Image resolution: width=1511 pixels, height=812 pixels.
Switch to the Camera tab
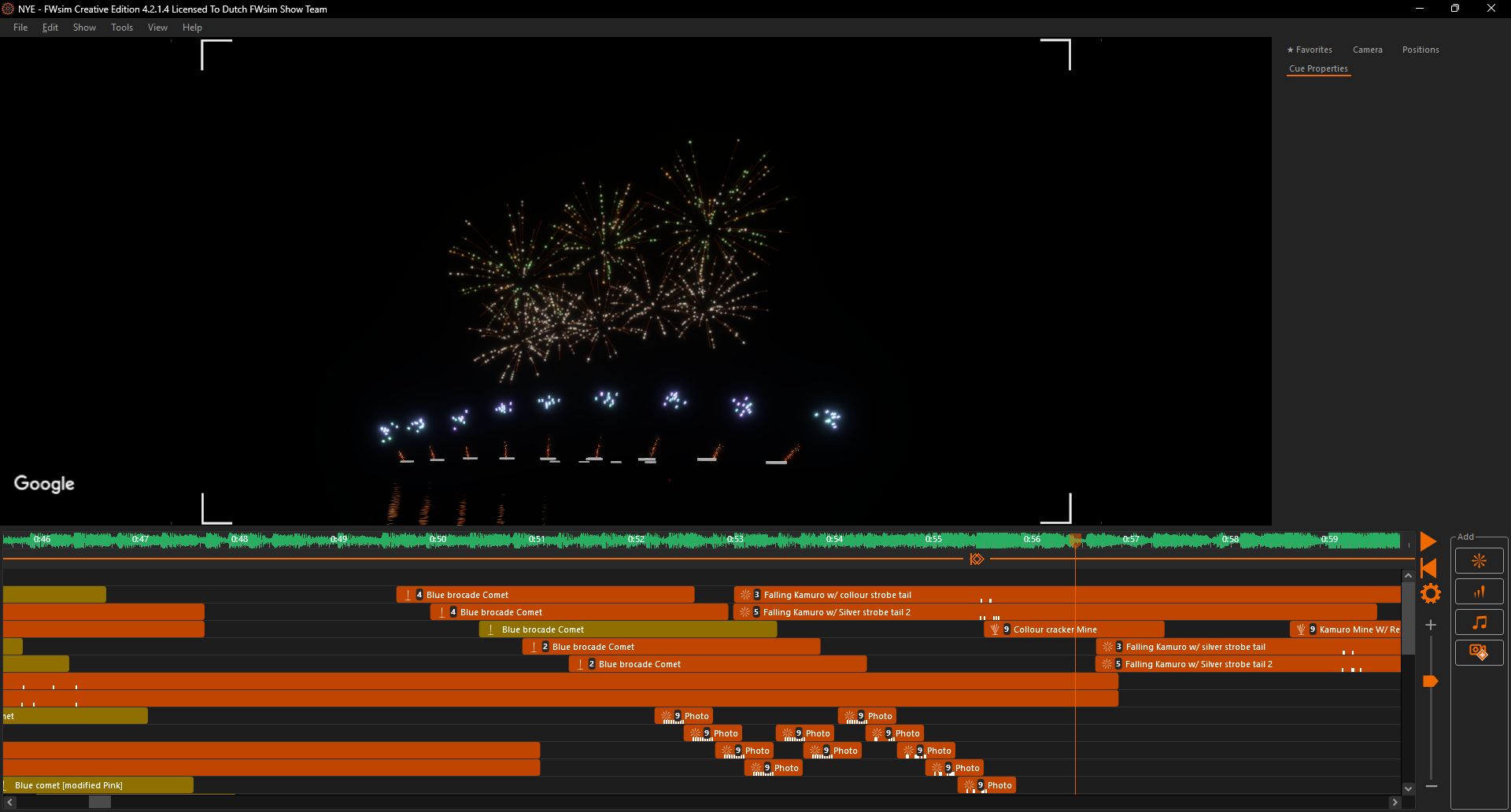(x=1367, y=50)
